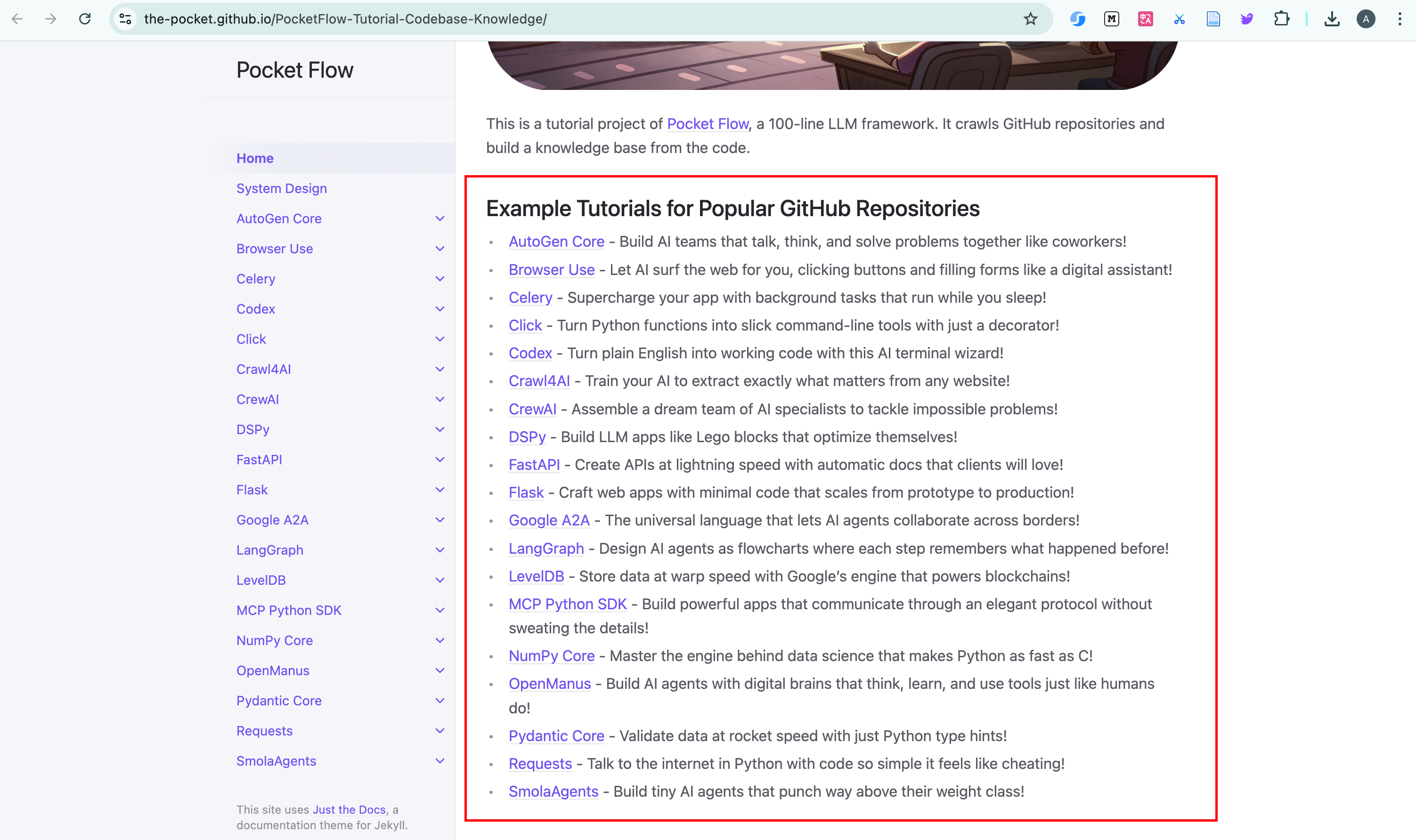Open Click tutorial link in list

point(525,325)
